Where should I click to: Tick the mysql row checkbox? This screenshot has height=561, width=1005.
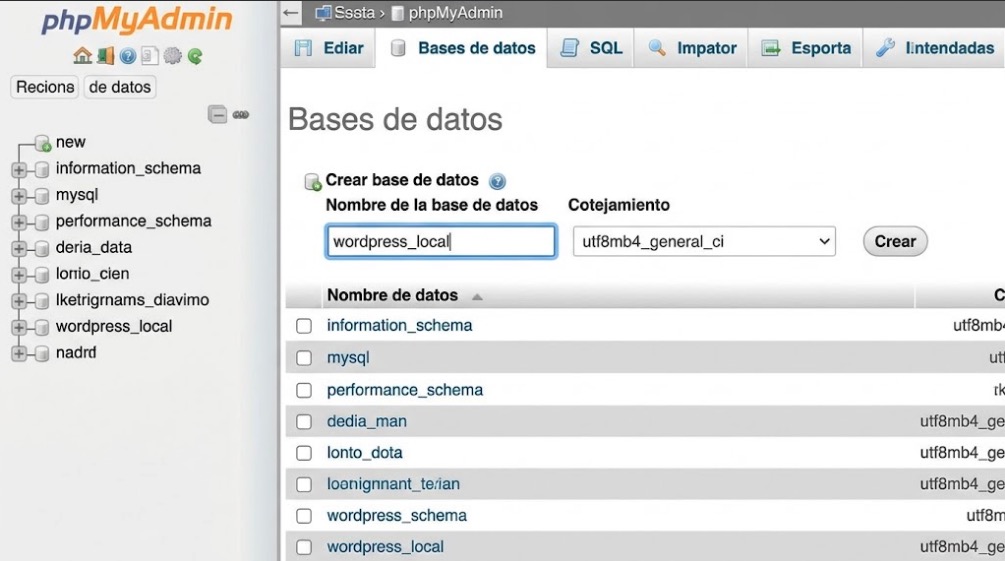(x=304, y=358)
